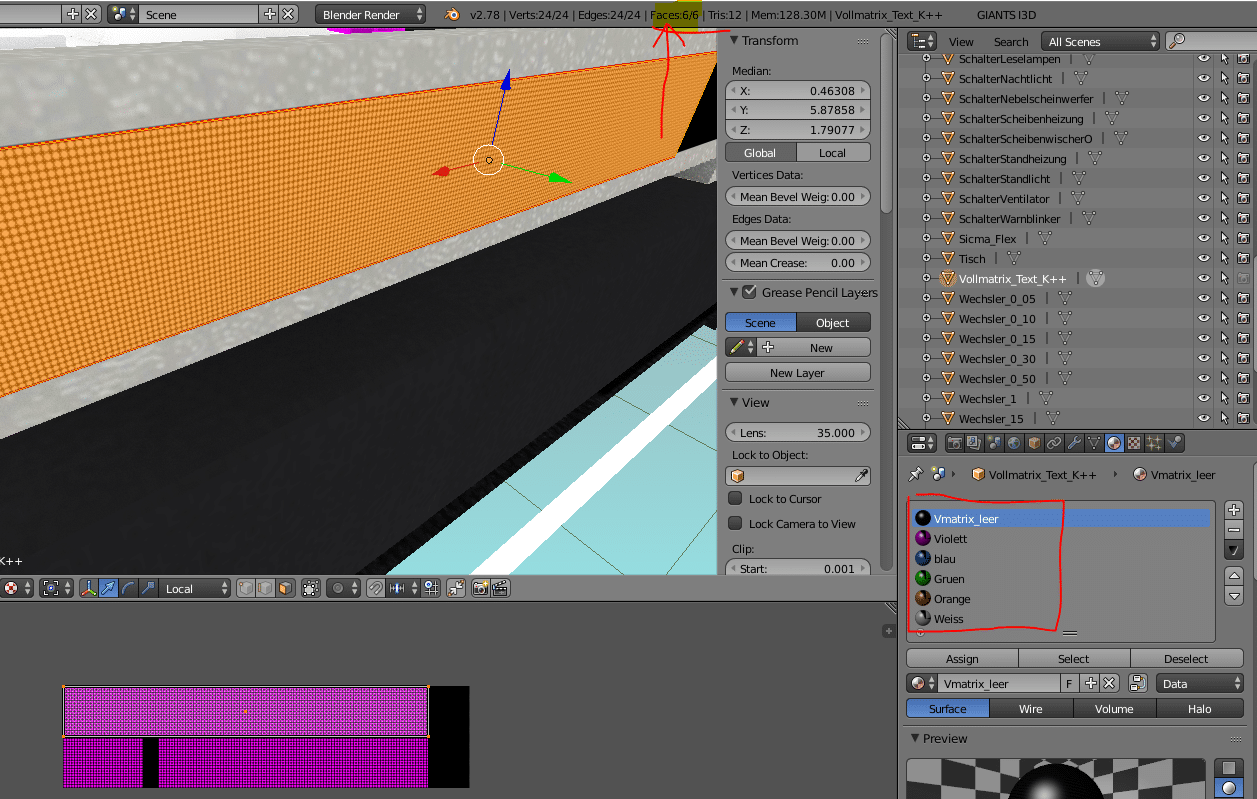Open the Modifiers wrench properties tab
Viewport: 1257px width, 799px height.
1074,443
